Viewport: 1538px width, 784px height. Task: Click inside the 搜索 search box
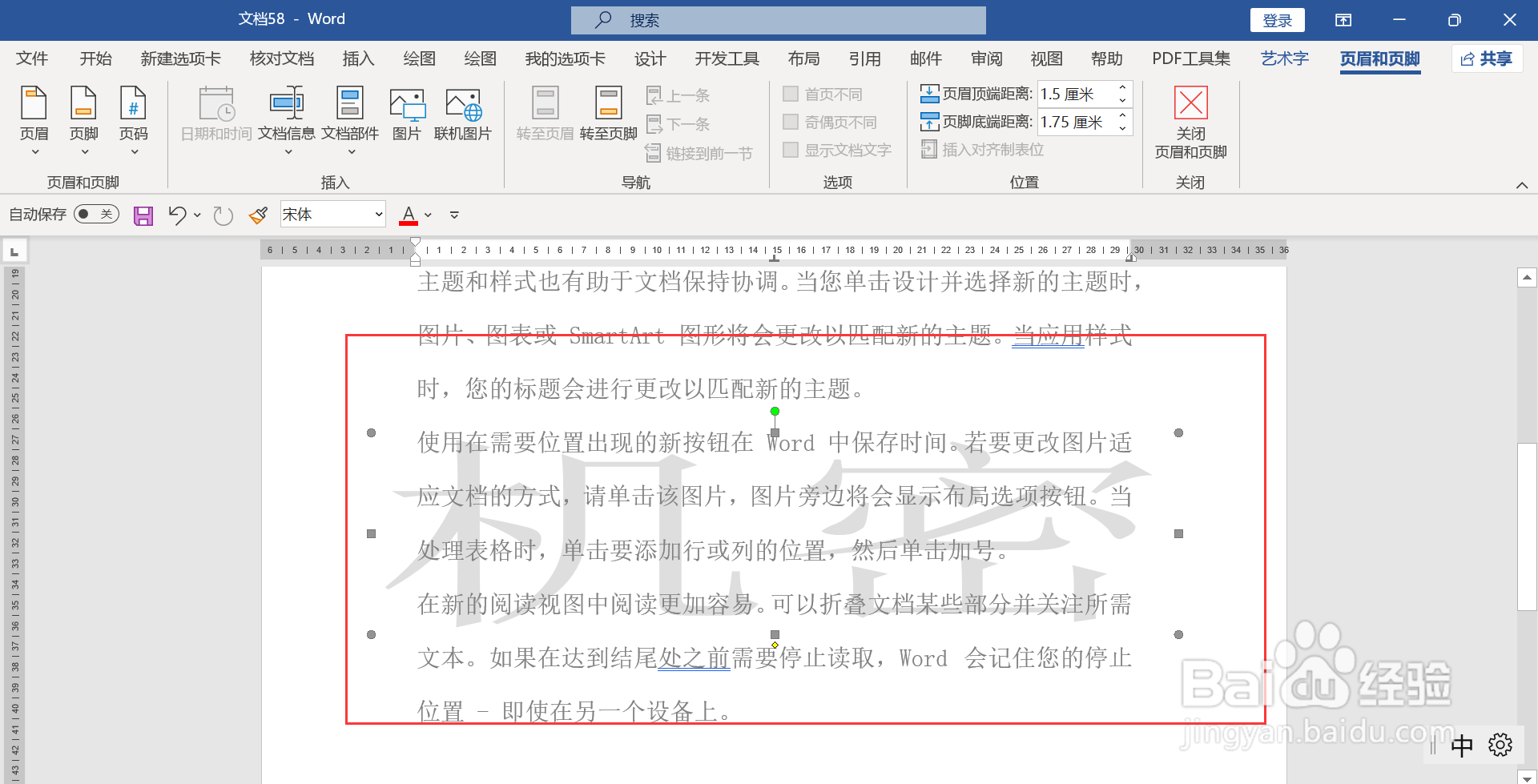(779, 20)
